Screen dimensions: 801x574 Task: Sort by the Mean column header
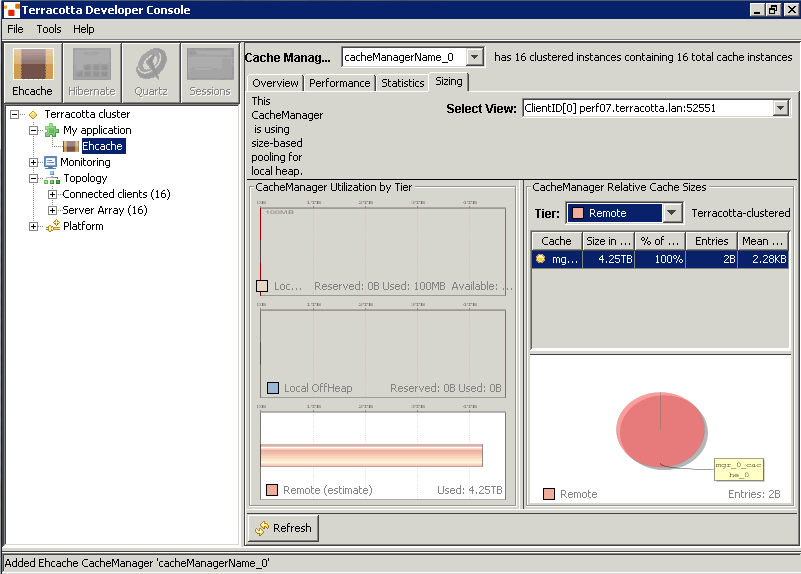pos(762,241)
